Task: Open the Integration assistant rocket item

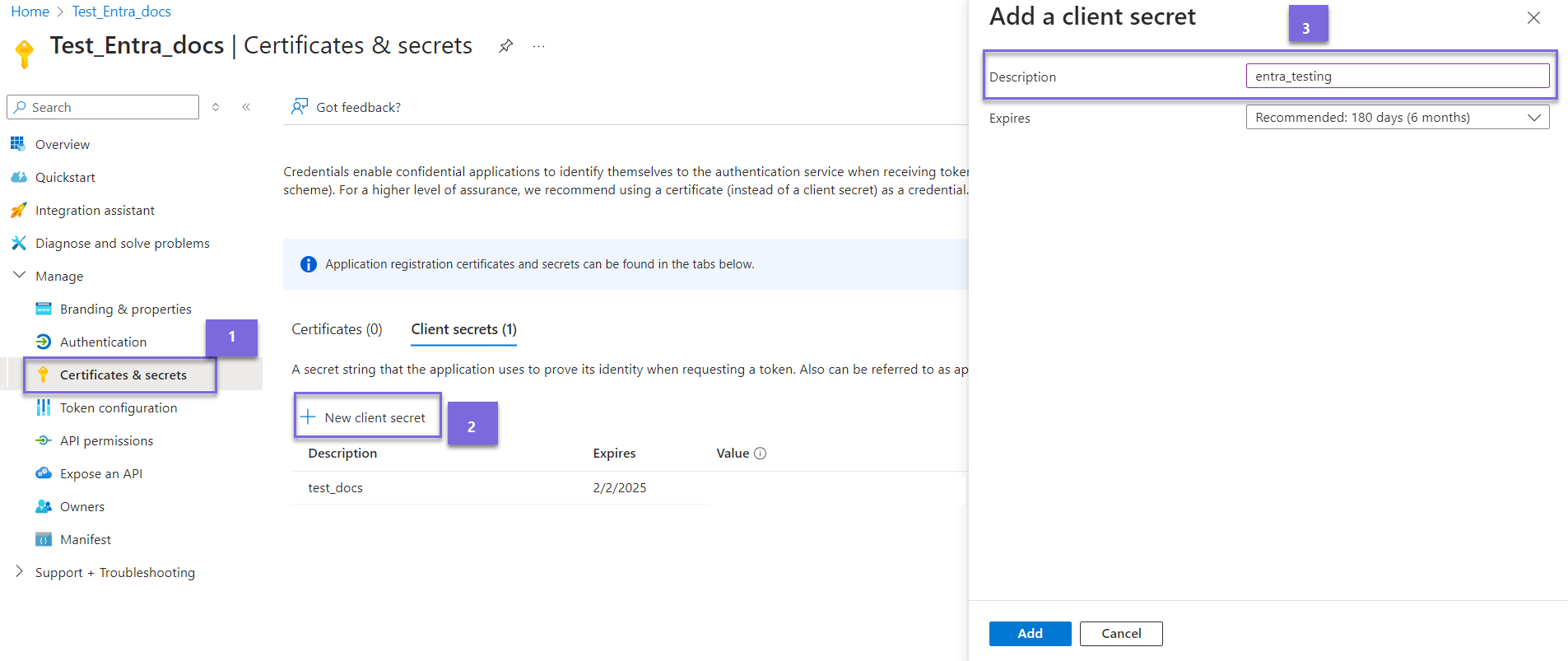Action: pos(94,210)
